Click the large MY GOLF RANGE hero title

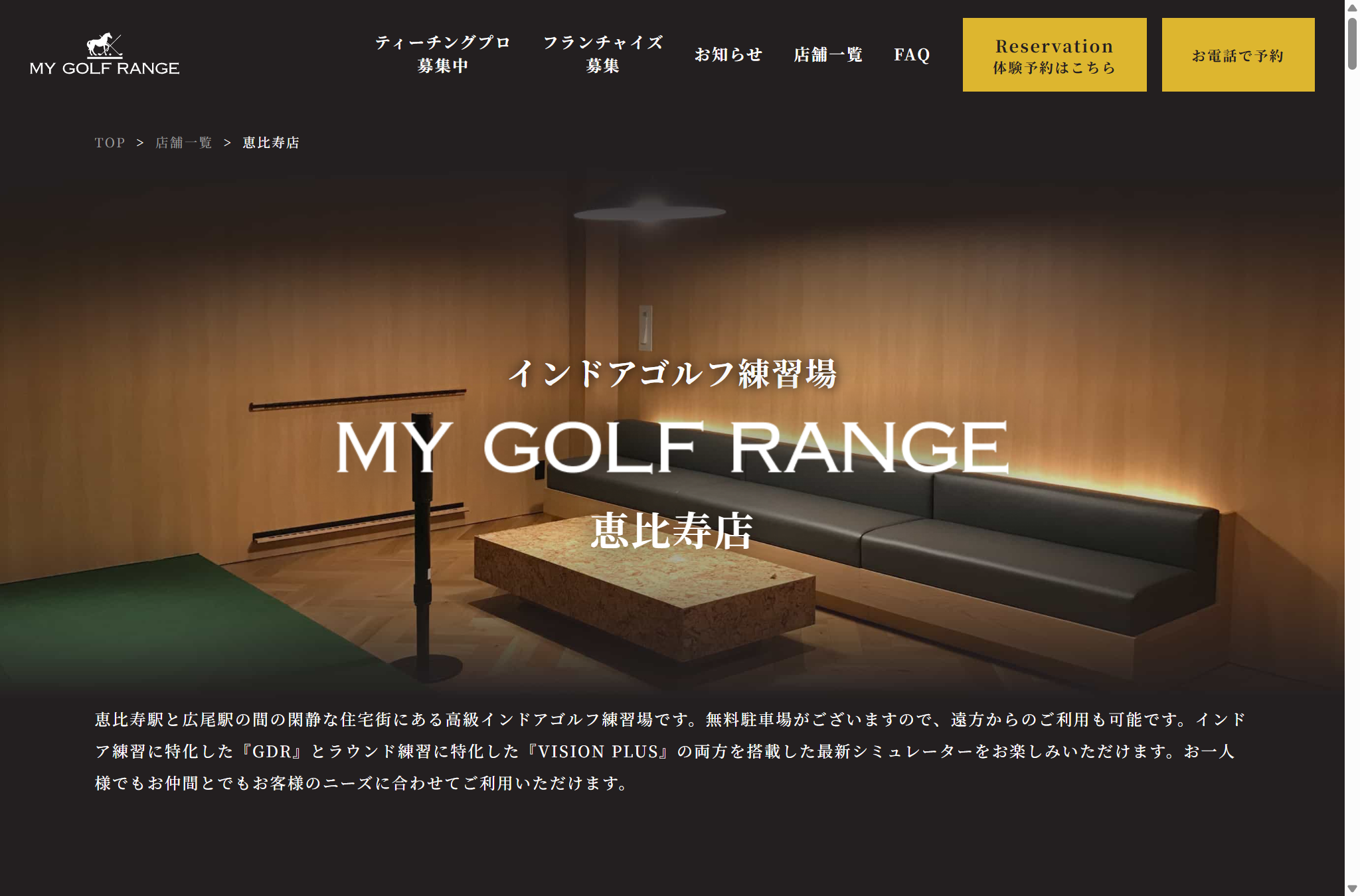pos(672,447)
